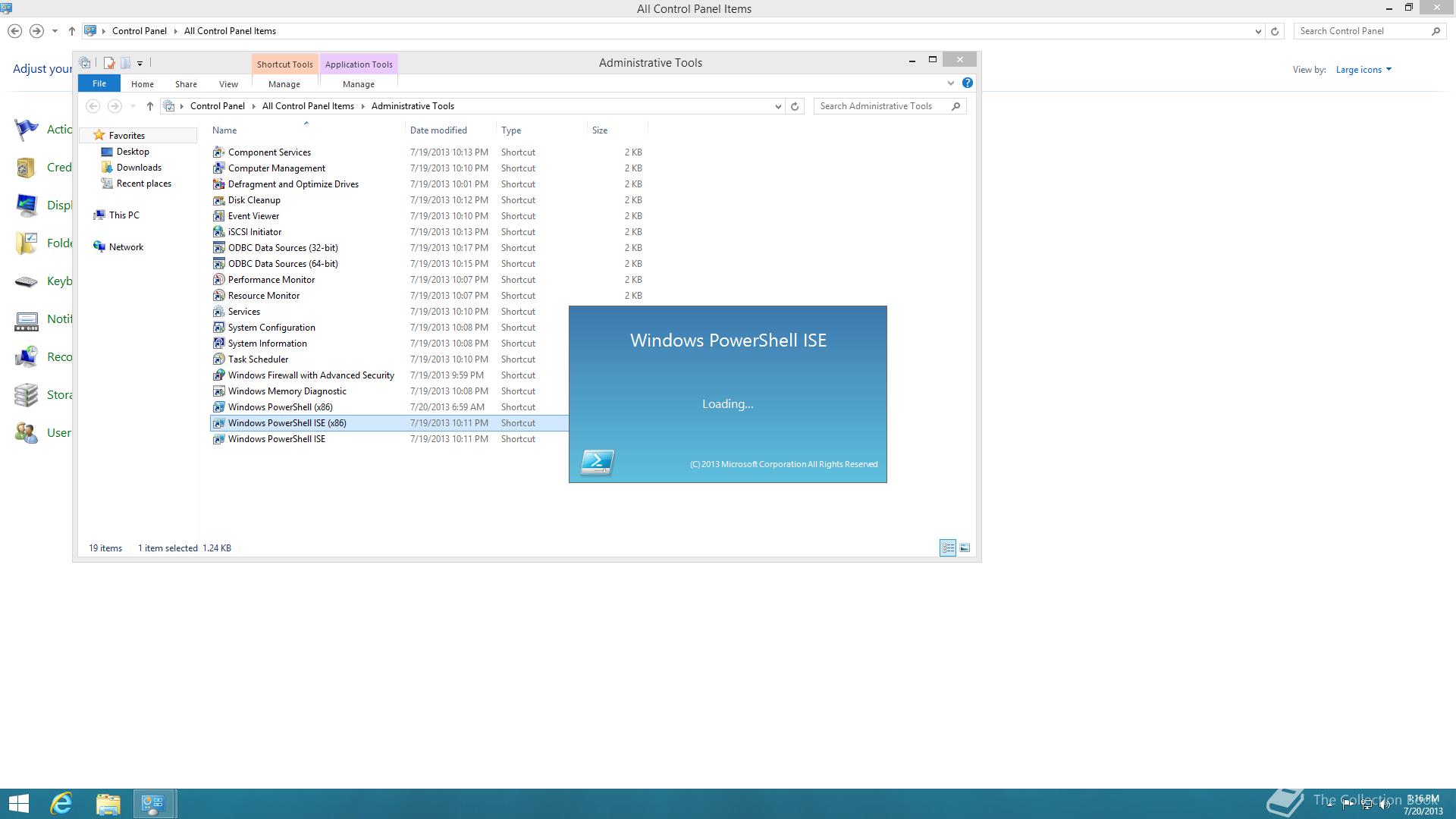Switch to Details view icon in status bar

click(948, 548)
